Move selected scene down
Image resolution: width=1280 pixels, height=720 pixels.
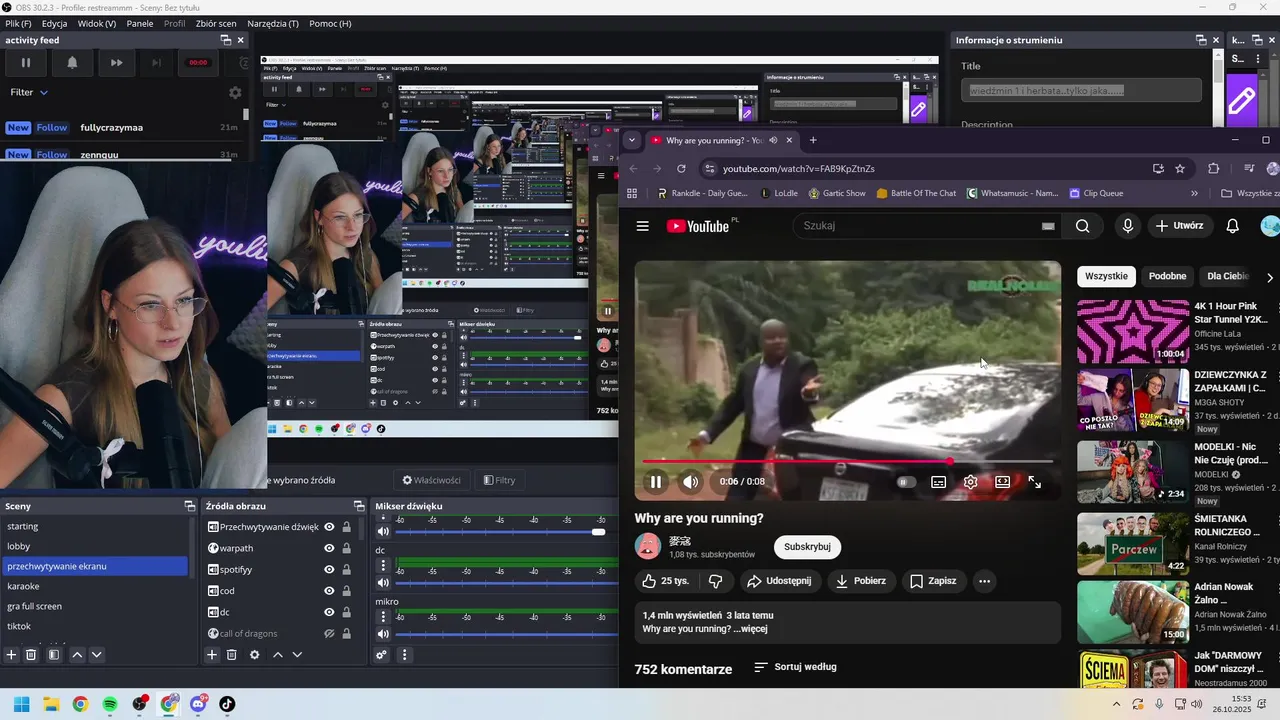pyautogui.click(x=96, y=655)
